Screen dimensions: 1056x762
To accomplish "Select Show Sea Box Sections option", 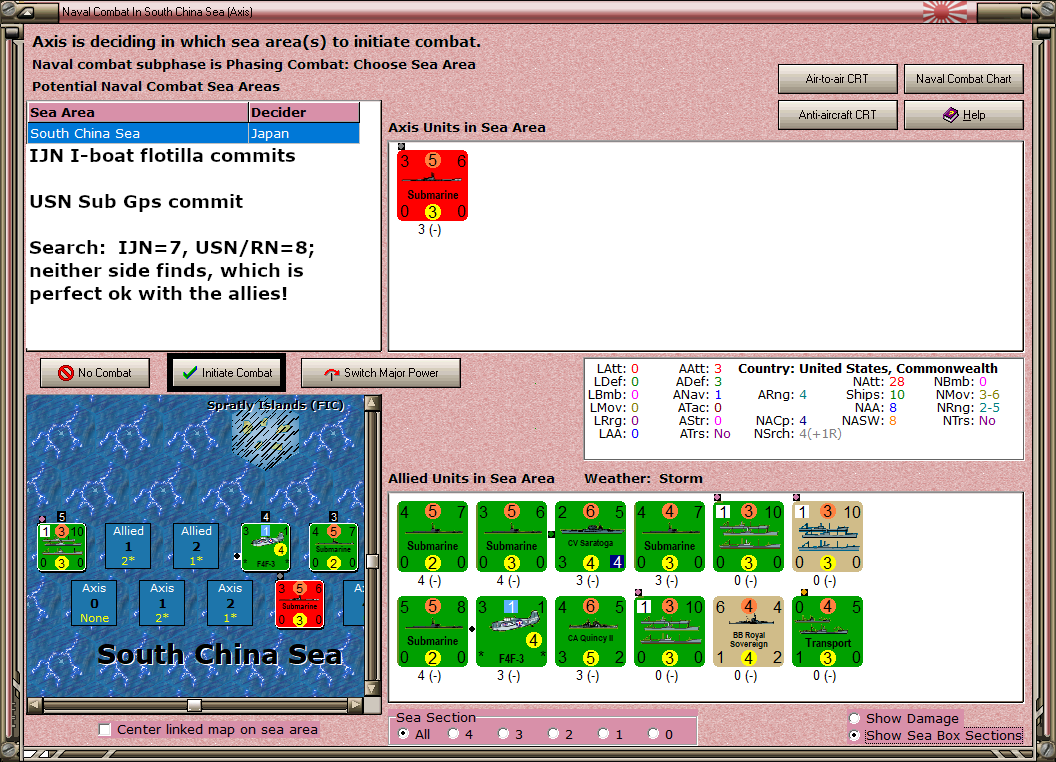I will (x=855, y=736).
